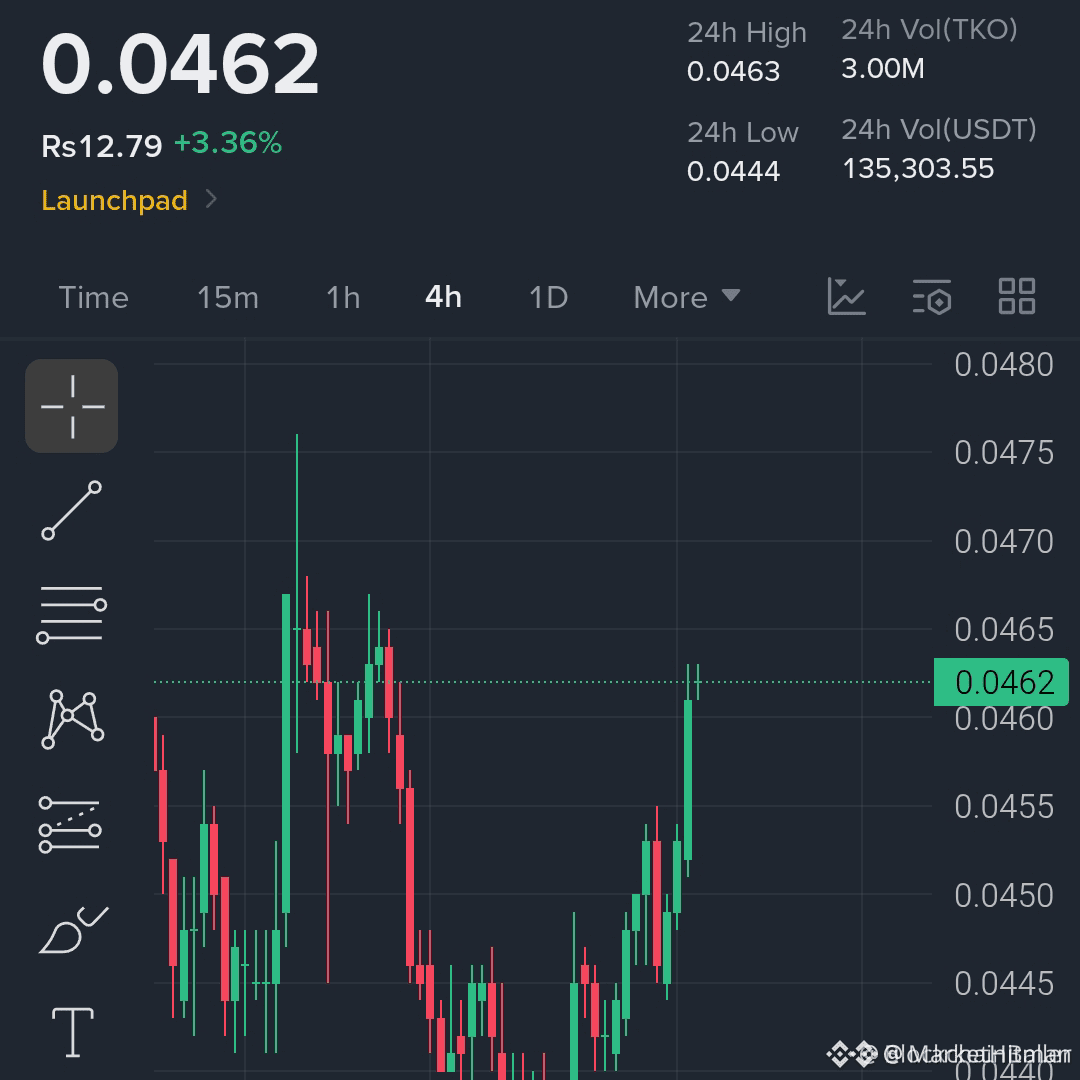Click the Rs12.79 converted price
The width and height of the screenshot is (1080, 1080).
[102, 146]
